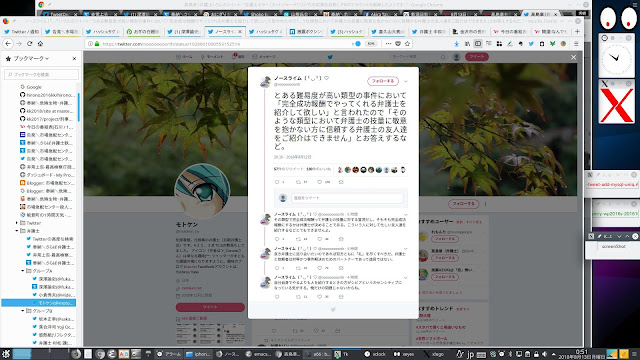Viewport: 640px width, 360px height.
Task: Click the ノースライム avatar in tweet header
Action: 266,81
